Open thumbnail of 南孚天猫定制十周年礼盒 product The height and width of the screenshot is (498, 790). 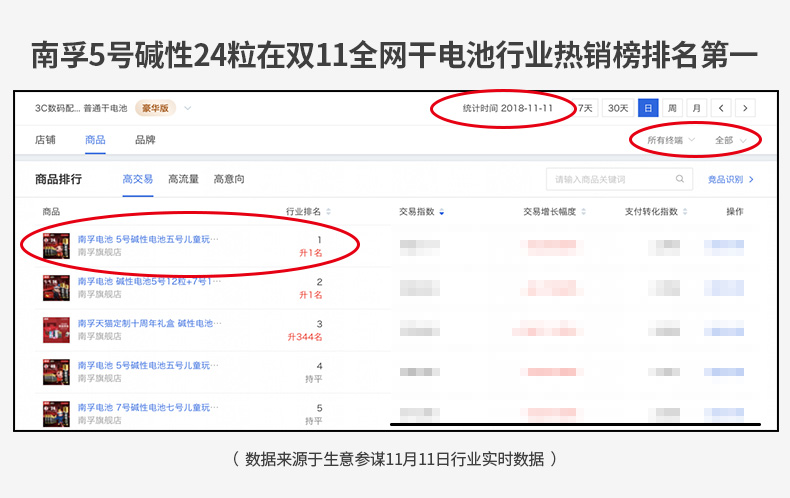pyautogui.click(x=56, y=330)
